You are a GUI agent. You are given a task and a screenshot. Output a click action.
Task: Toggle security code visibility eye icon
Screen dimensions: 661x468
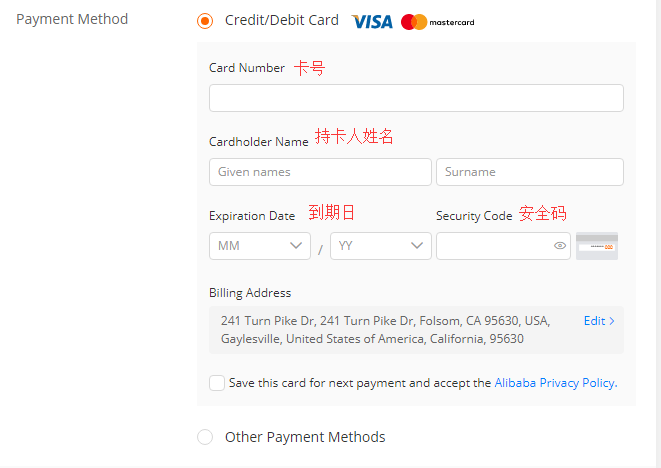[x=560, y=246]
